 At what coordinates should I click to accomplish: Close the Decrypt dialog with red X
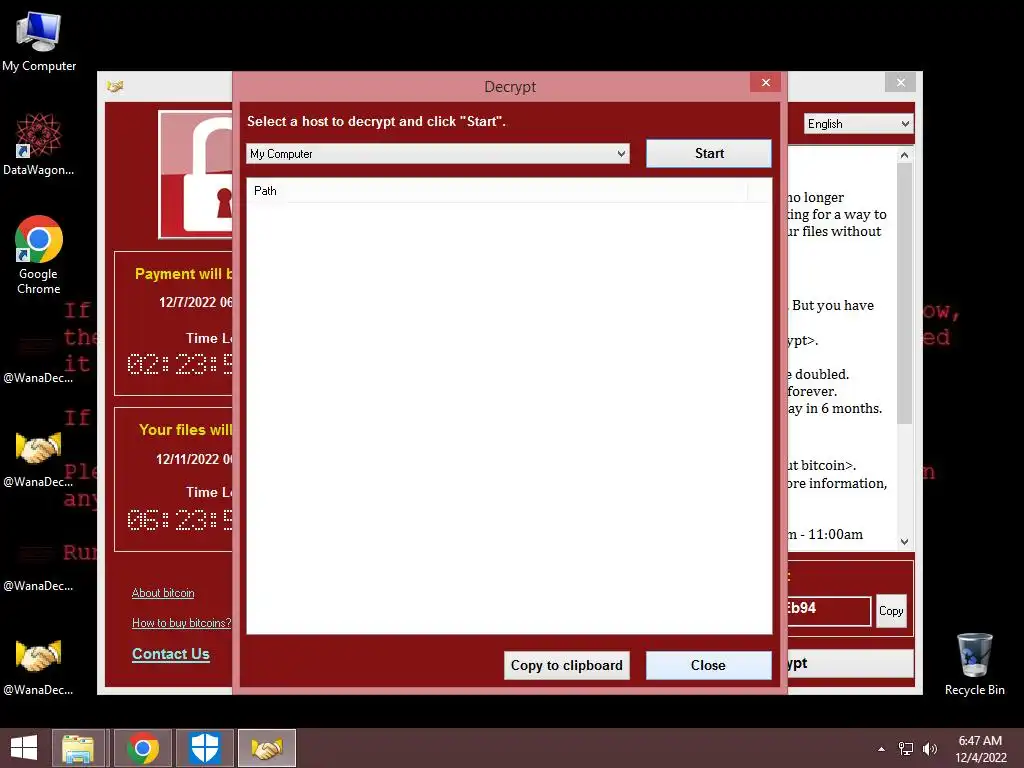coord(765,82)
